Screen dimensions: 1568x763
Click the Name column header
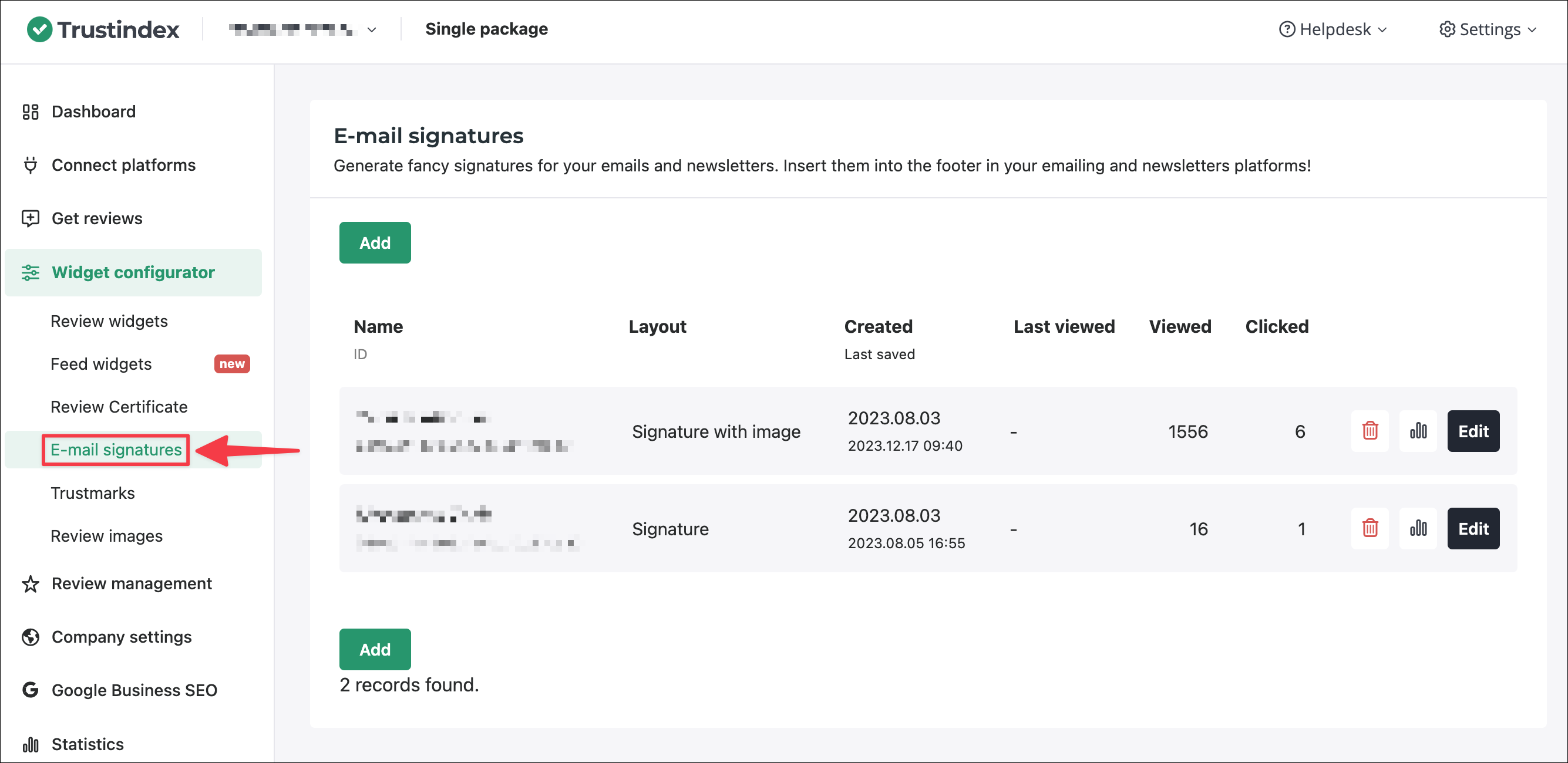378,327
